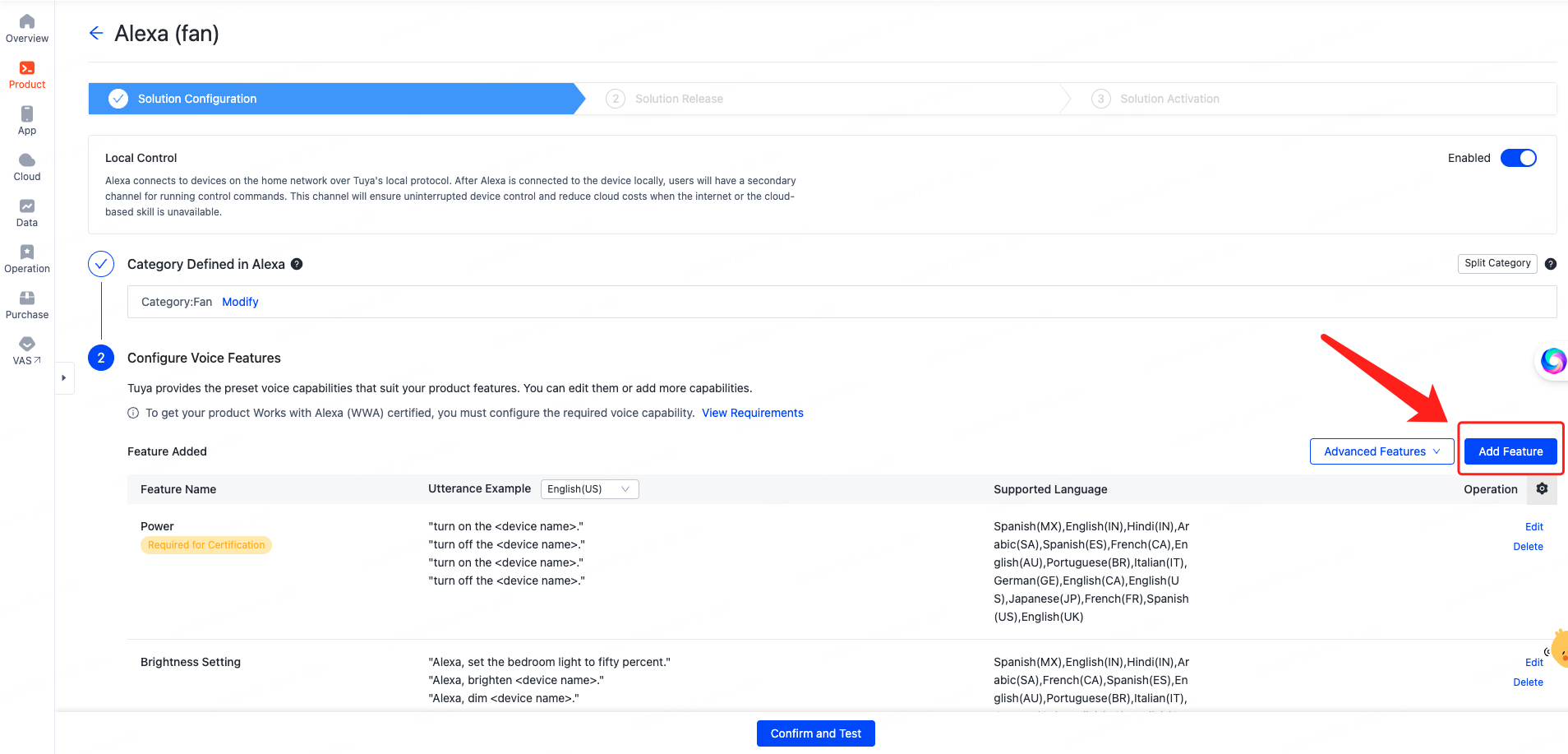The height and width of the screenshot is (754, 1568).
Task: Click the info icon before WWA certification note
Action: pos(133,413)
